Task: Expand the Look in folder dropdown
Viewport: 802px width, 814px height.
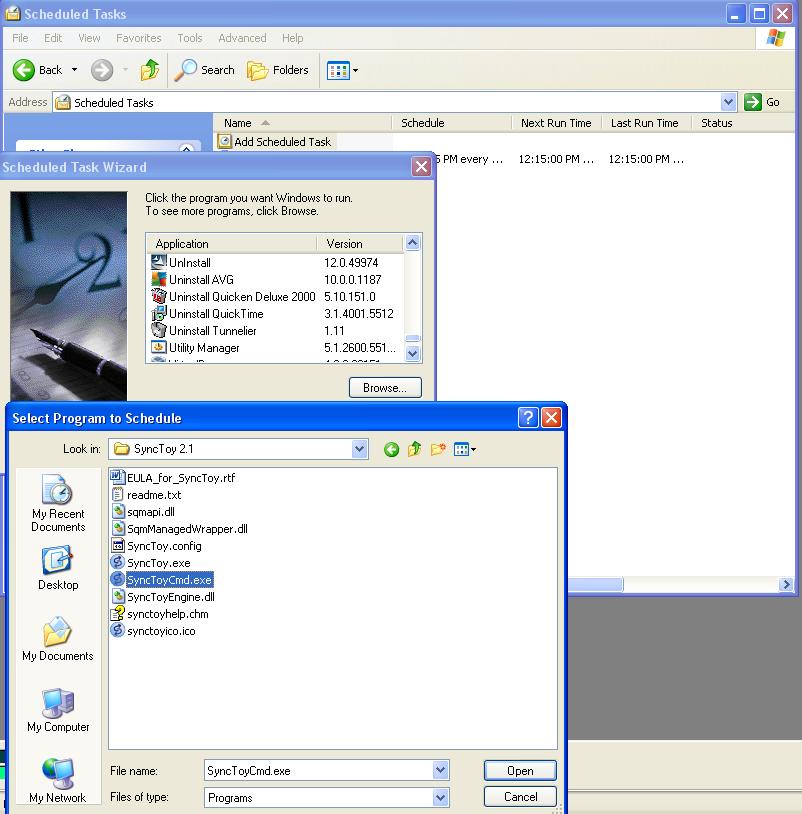Action: point(359,449)
